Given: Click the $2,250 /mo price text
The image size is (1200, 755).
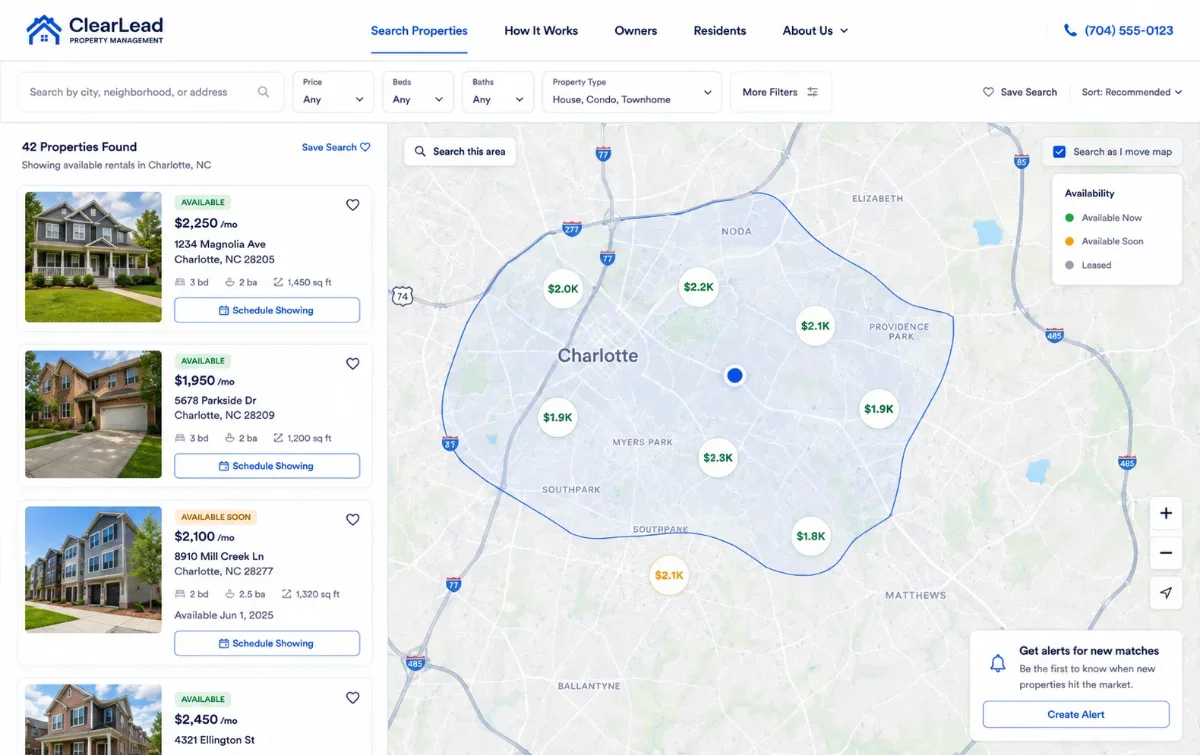Looking at the screenshot, I should point(205,224).
